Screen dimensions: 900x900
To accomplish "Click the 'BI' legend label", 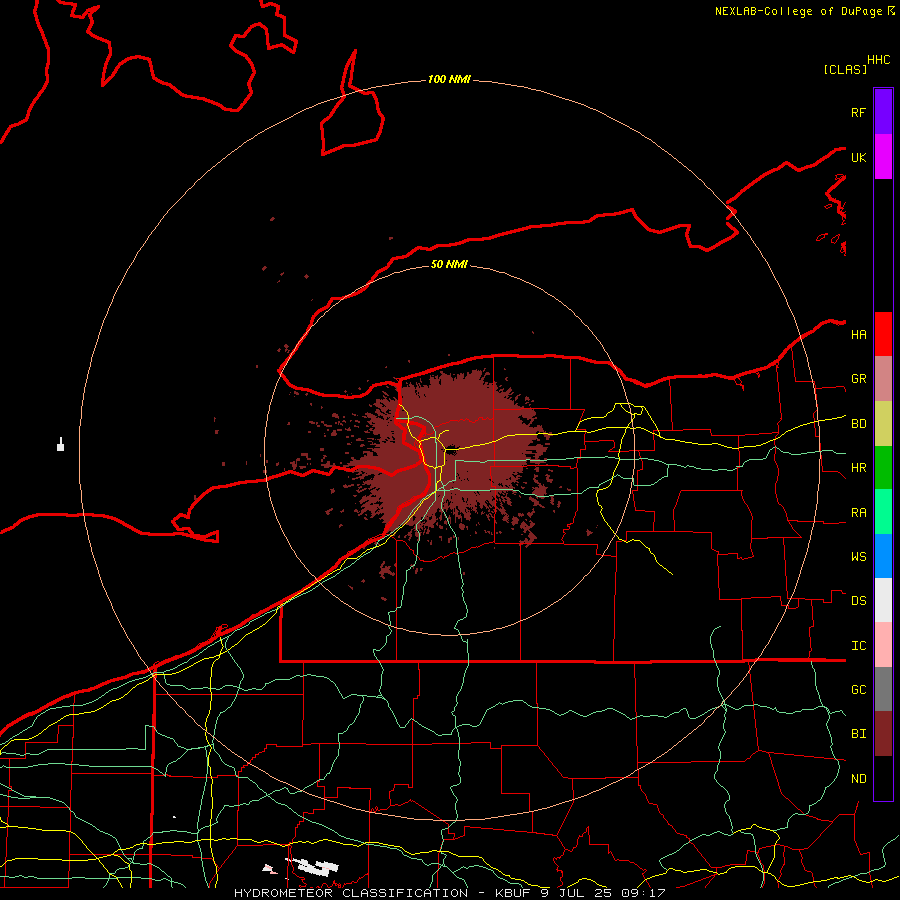I will [859, 734].
